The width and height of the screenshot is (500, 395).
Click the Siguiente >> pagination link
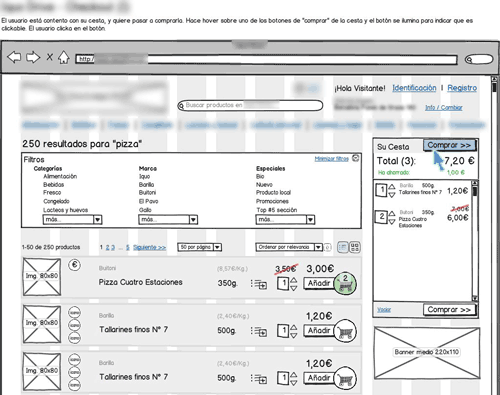[x=149, y=247]
